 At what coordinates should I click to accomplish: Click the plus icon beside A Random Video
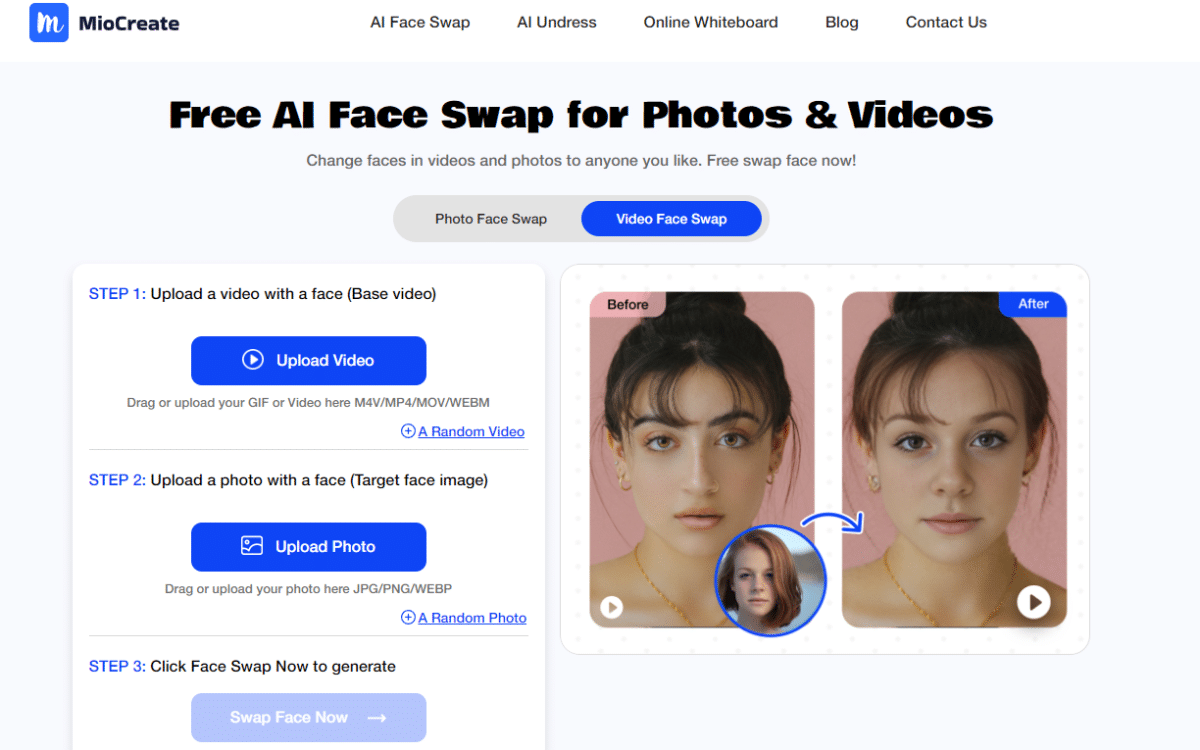point(408,431)
